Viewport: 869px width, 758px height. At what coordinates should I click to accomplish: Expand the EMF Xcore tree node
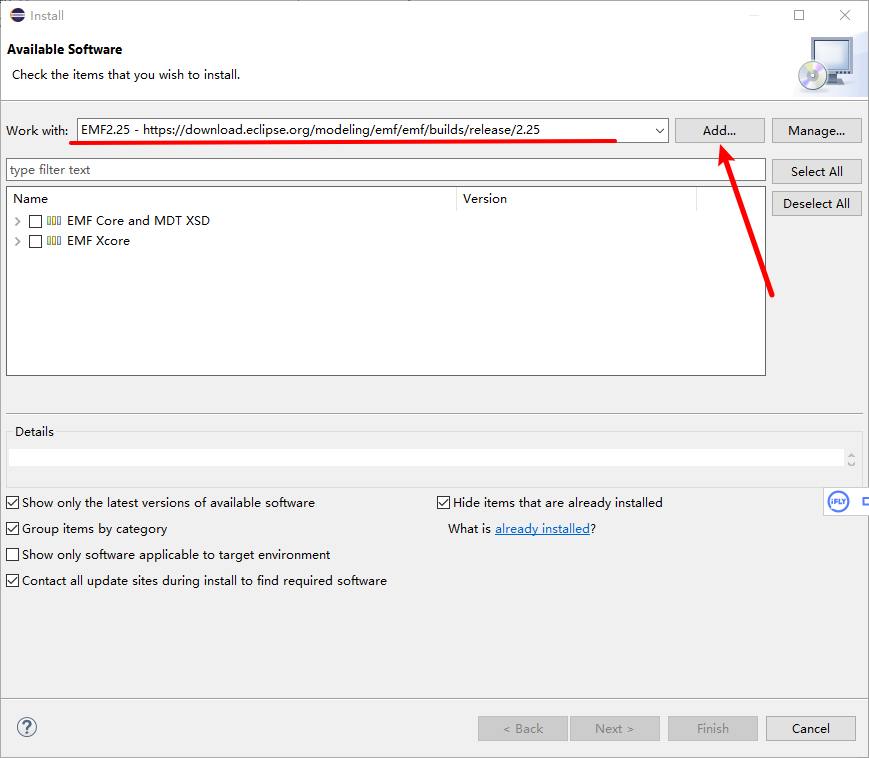point(17,241)
